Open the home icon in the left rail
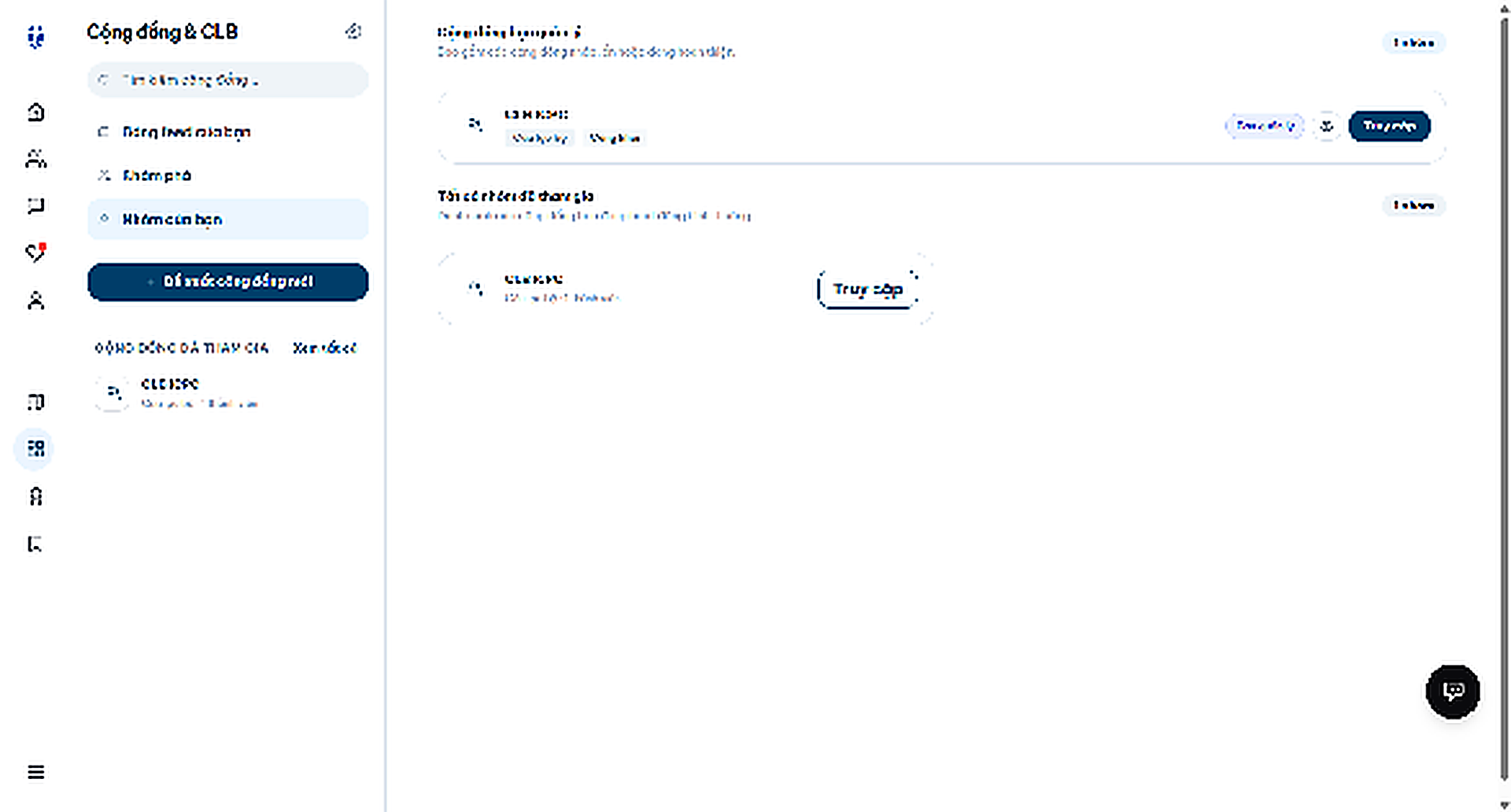1511x812 pixels. (x=35, y=113)
